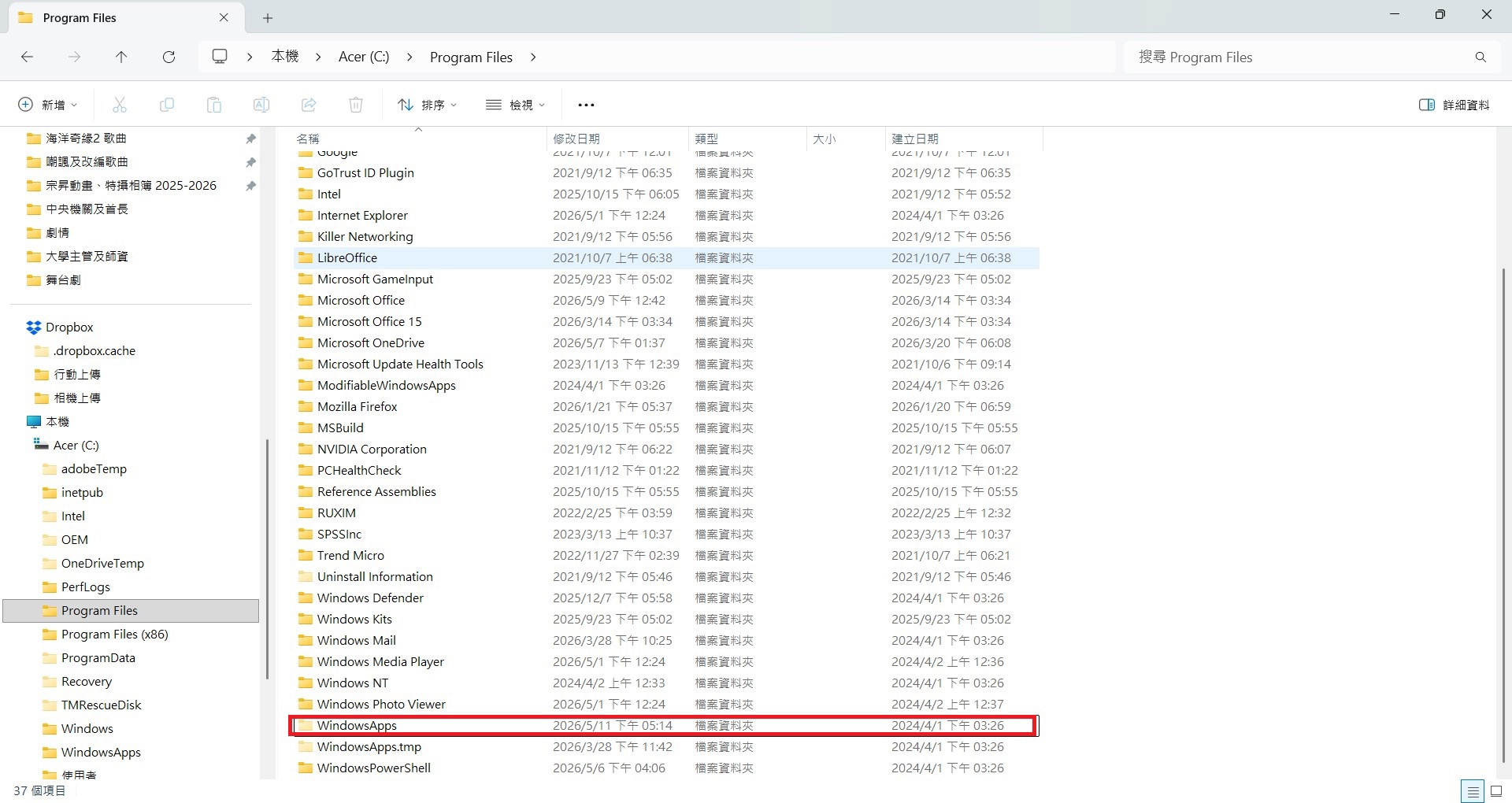Sort by the 名稱 column header
This screenshot has width=1512, height=803.
click(419, 139)
